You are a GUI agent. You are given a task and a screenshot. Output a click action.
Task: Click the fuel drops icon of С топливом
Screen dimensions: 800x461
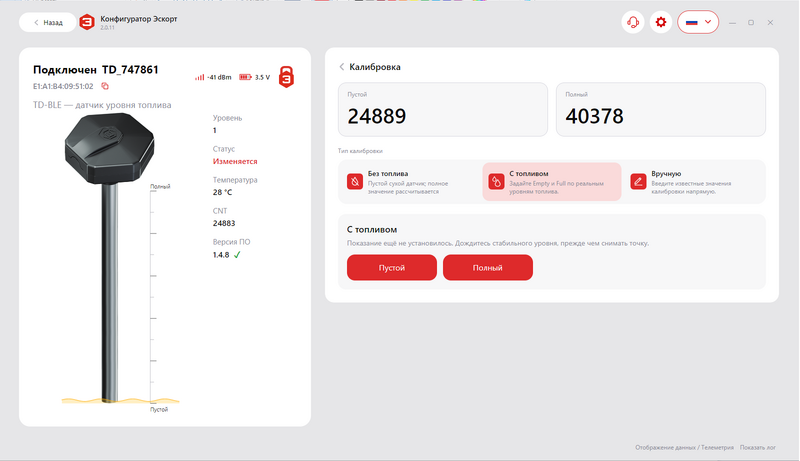(x=496, y=182)
